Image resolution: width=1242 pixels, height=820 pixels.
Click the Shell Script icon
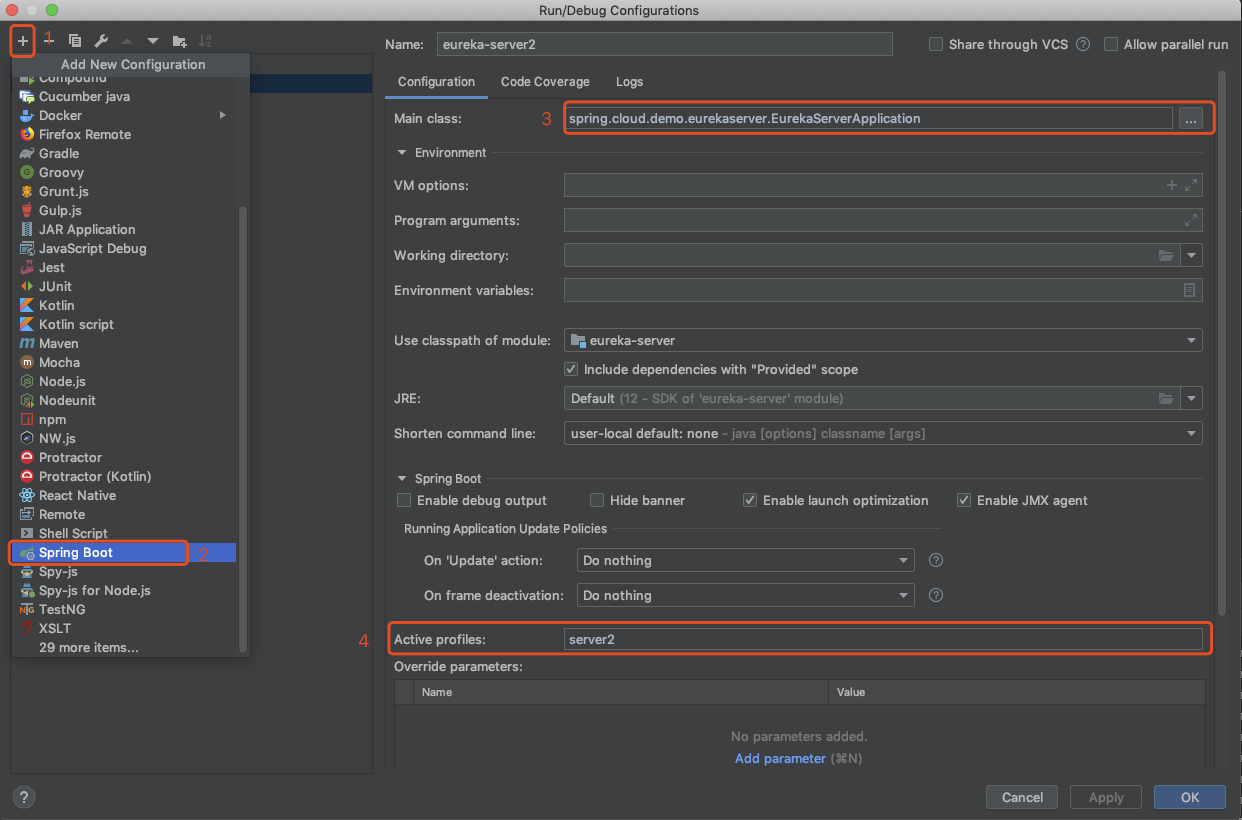click(27, 534)
